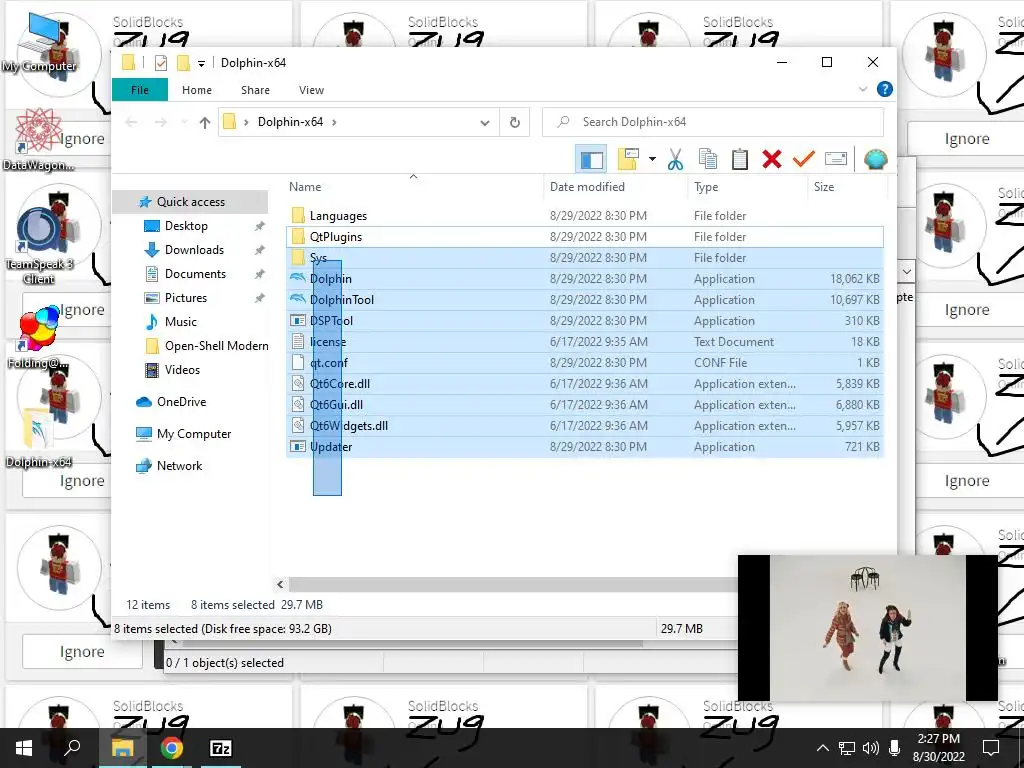Viewport: 1024px width, 768px height.
Task: Open the Customize Quick Access Toolbar dropdown
Action: 201,63
